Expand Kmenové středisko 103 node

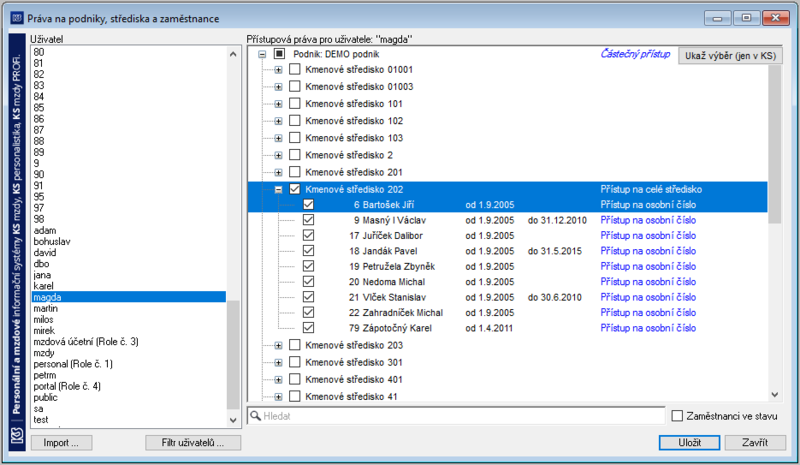point(278,138)
